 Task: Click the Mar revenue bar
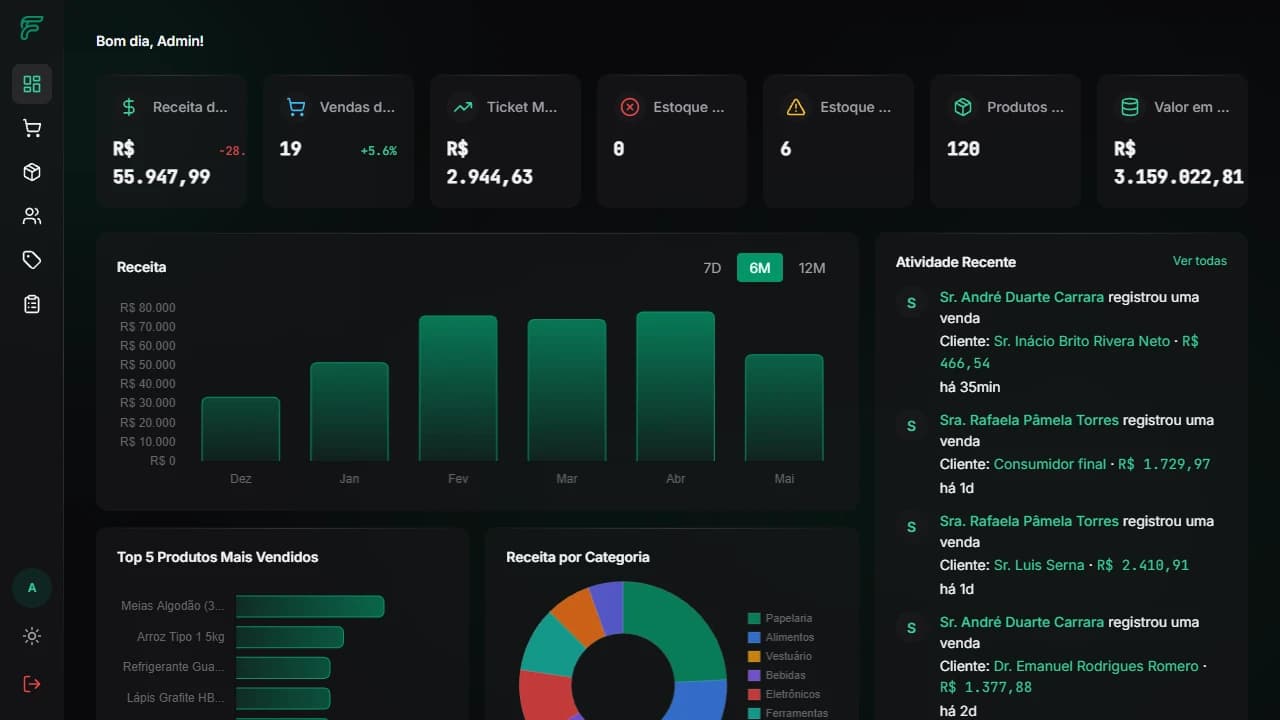[x=567, y=390]
